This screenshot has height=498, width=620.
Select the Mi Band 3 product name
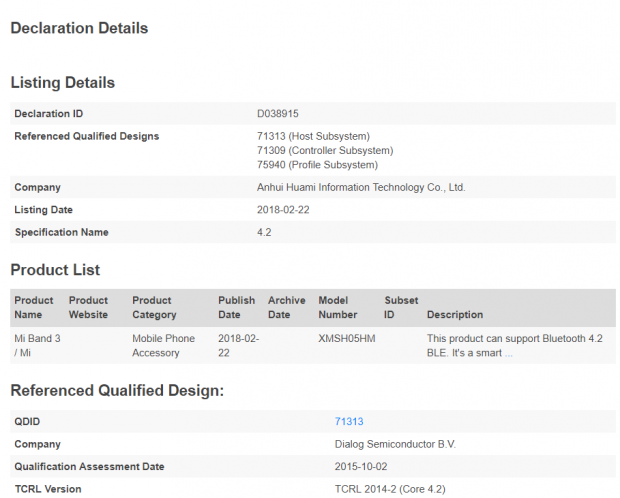(x=37, y=345)
